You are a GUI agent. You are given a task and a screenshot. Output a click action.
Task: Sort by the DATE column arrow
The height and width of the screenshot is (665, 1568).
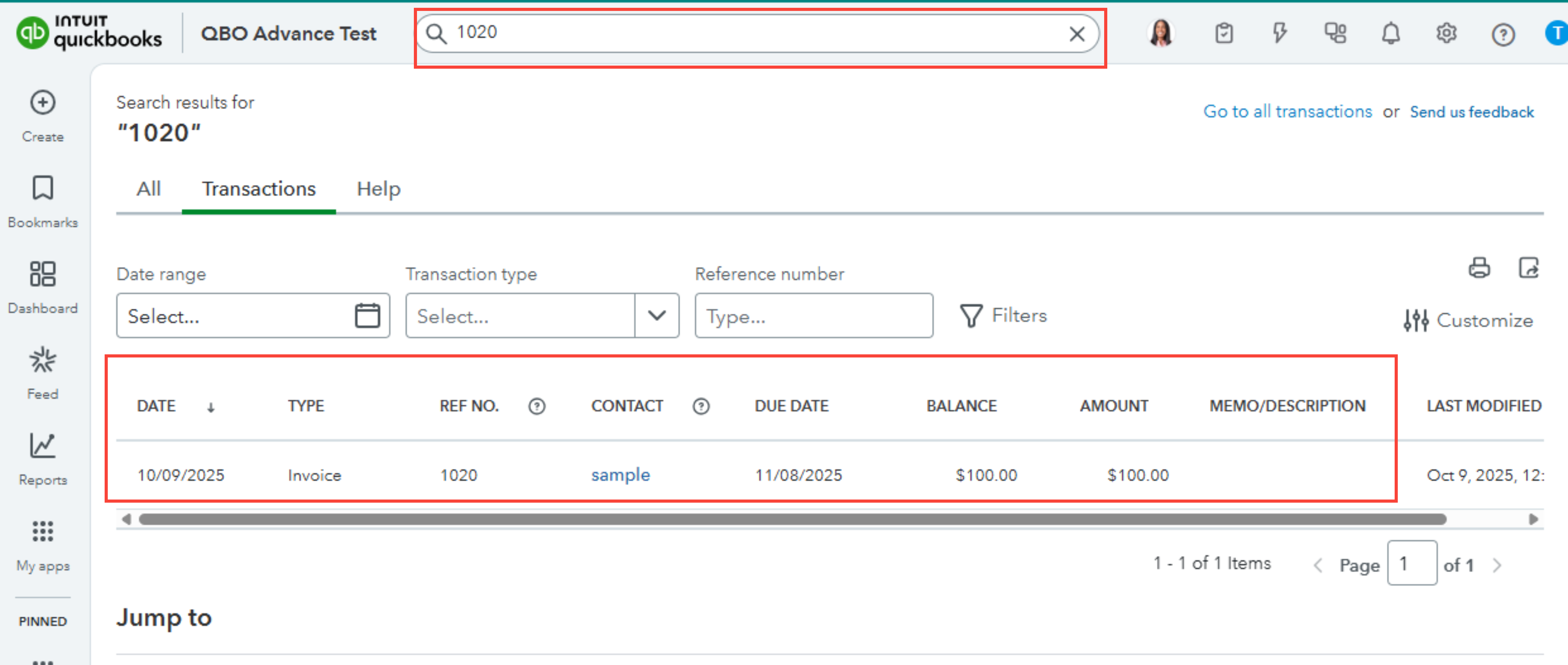coord(210,407)
